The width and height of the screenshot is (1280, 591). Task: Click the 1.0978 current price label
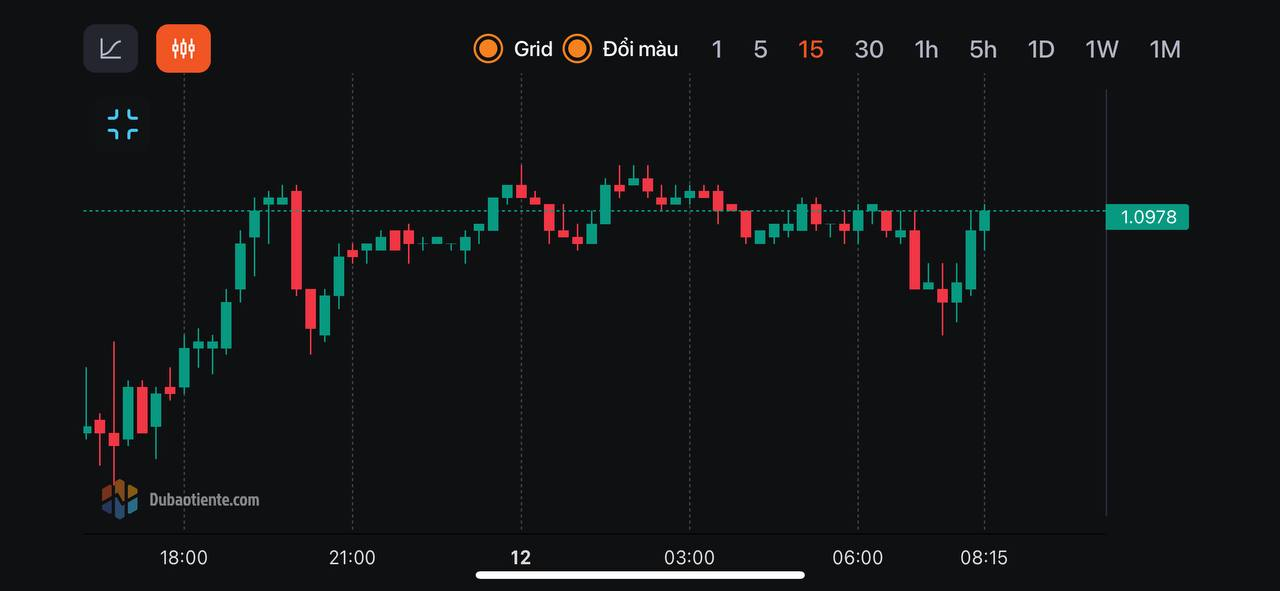point(1147,216)
